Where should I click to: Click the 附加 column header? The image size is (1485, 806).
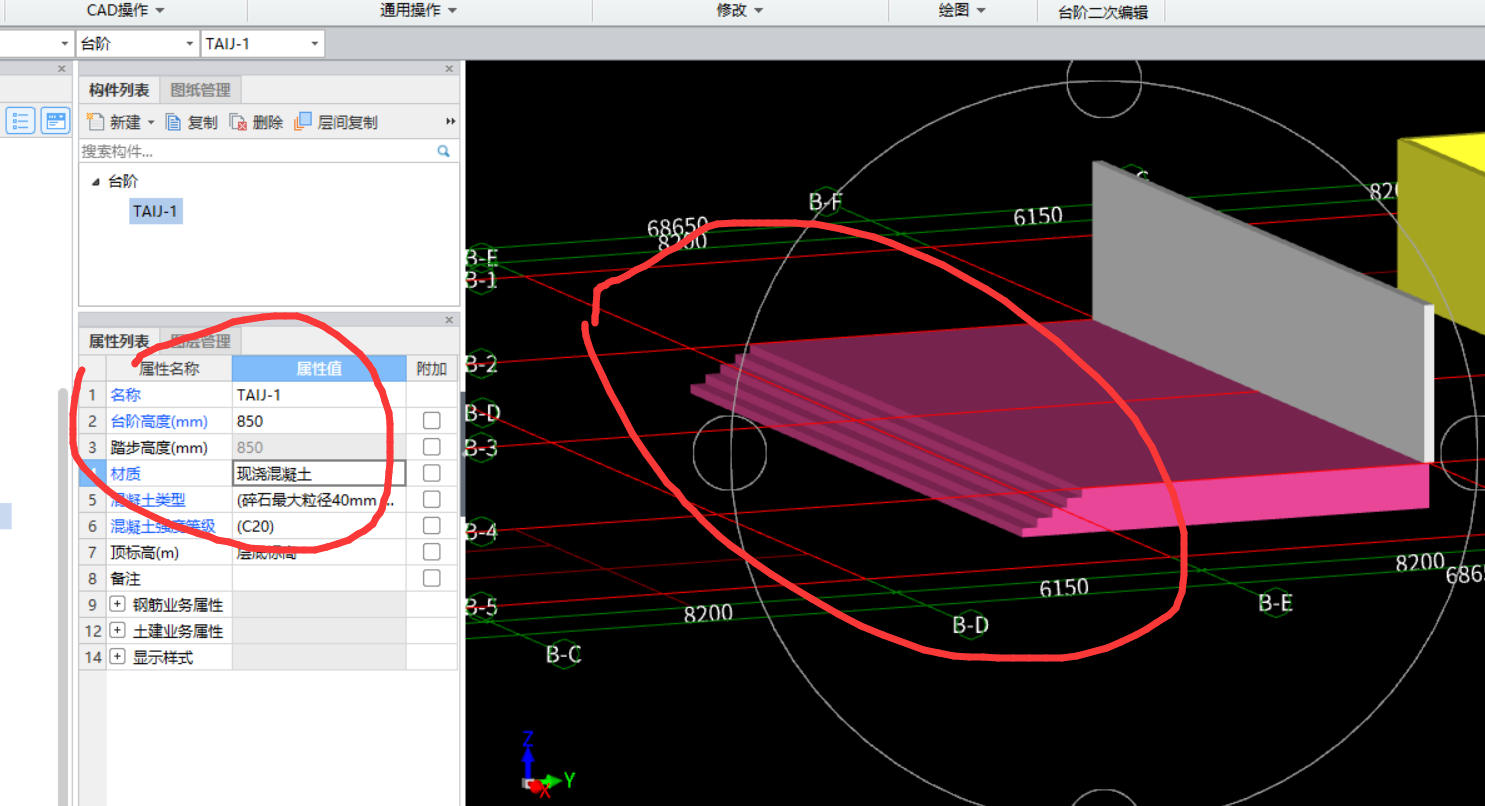(431, 368)
